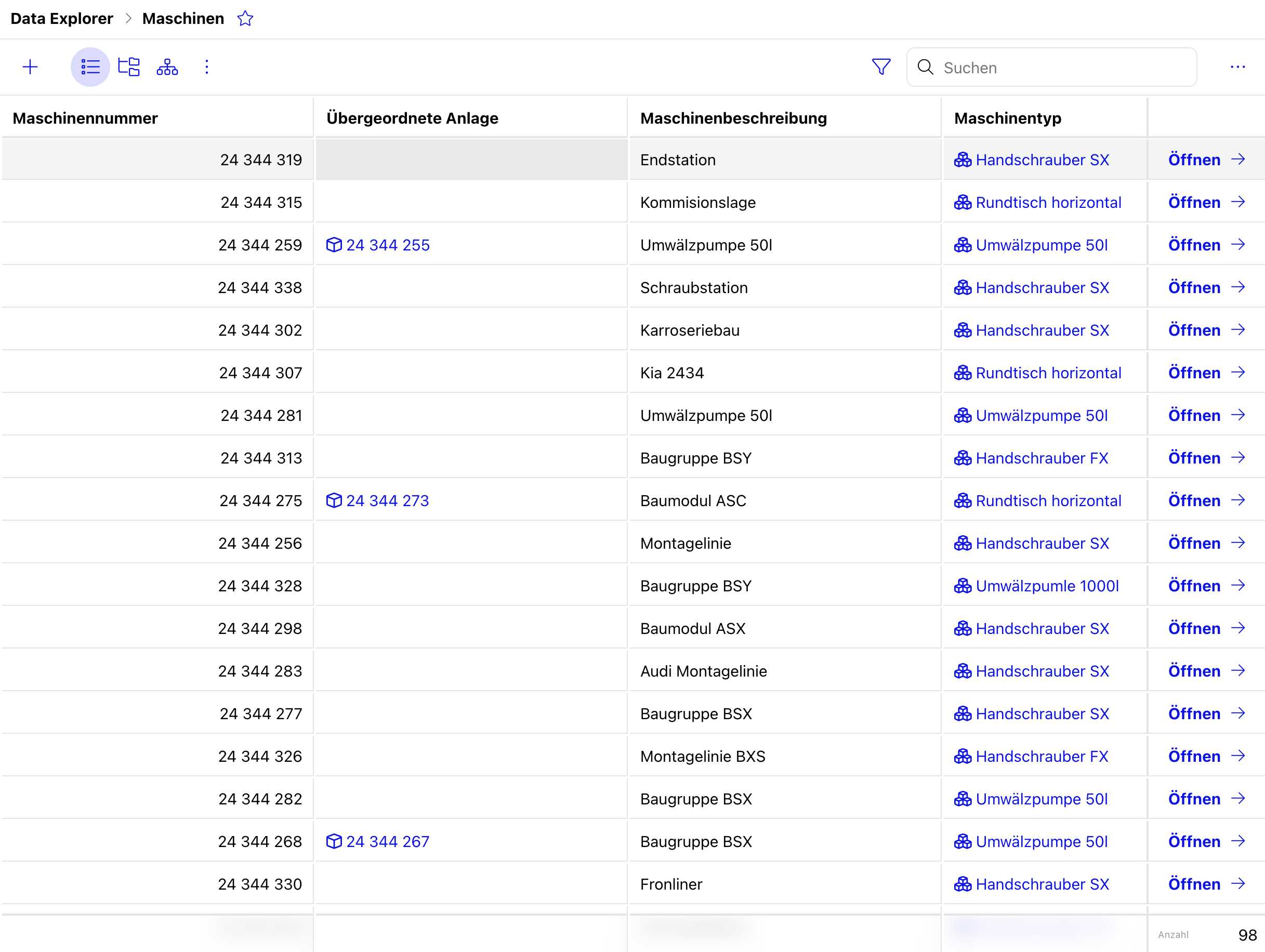This screenshot has width=1265, height=952.
Task: Open the filter funnel icon
Action: (881, 68)
